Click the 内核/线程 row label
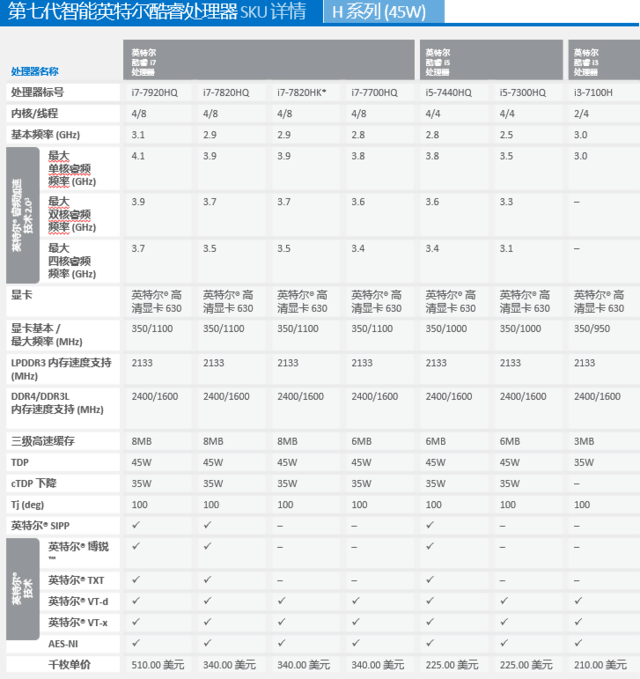This screenshot has width=640, height=679. [x=35, y=113]
